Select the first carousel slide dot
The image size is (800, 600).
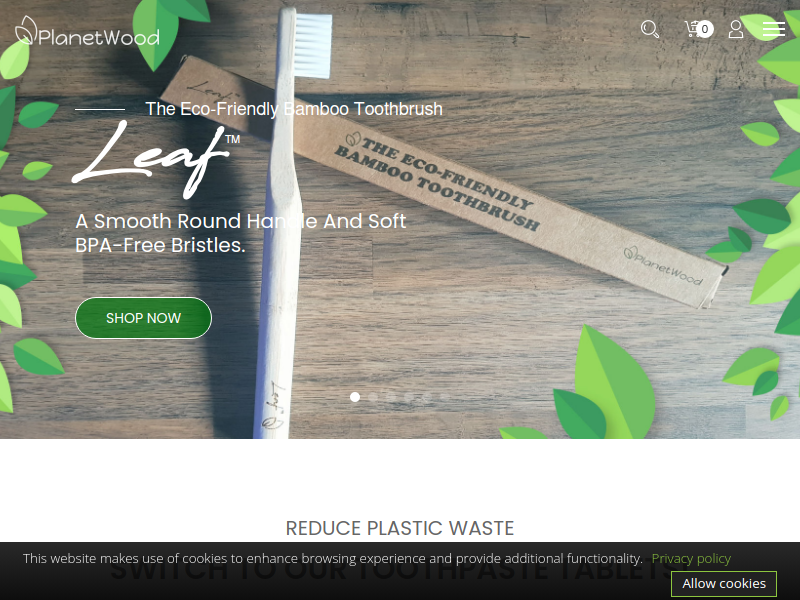355,397
